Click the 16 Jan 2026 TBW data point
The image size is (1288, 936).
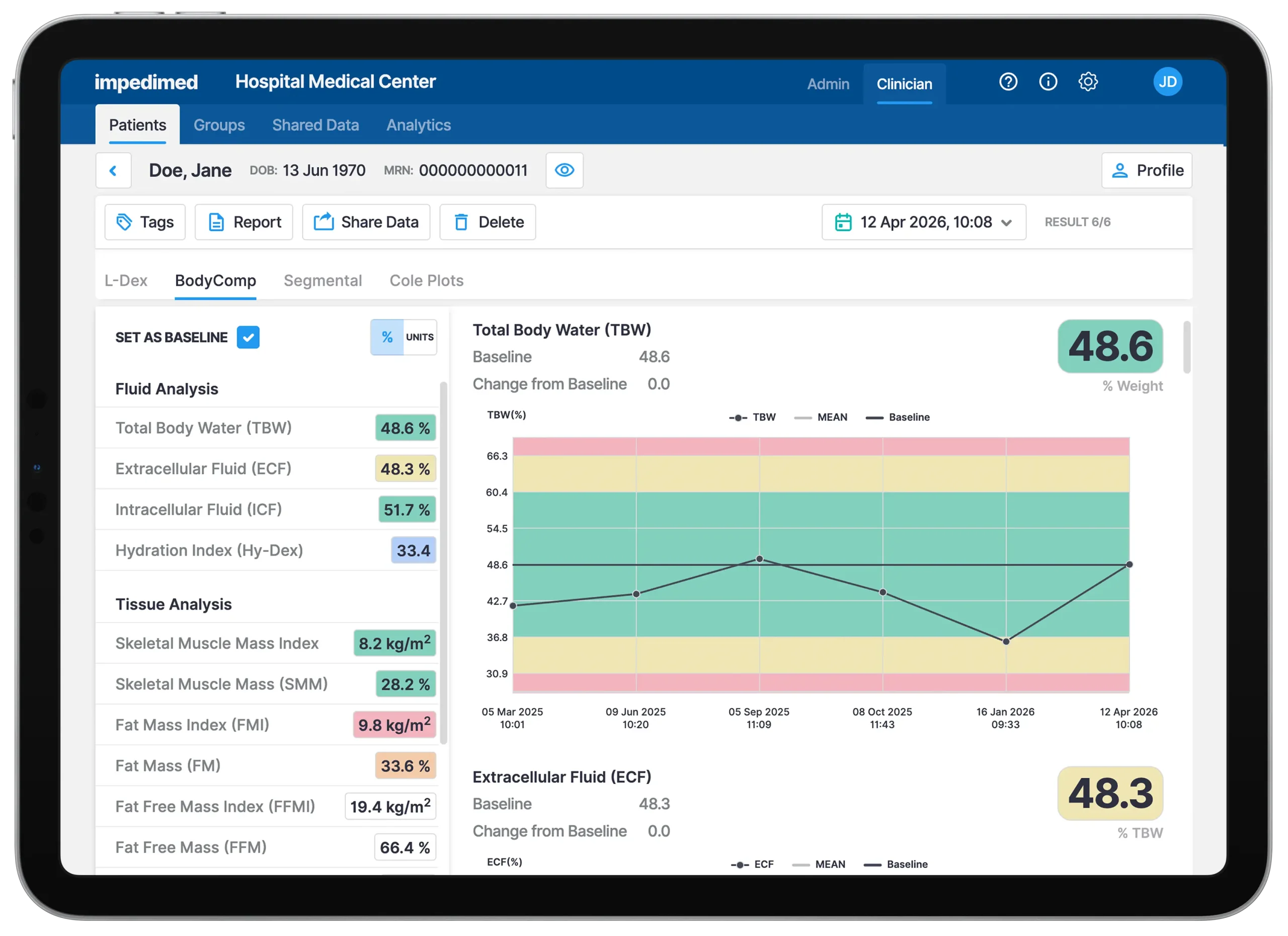click(x=1006, y=642)
